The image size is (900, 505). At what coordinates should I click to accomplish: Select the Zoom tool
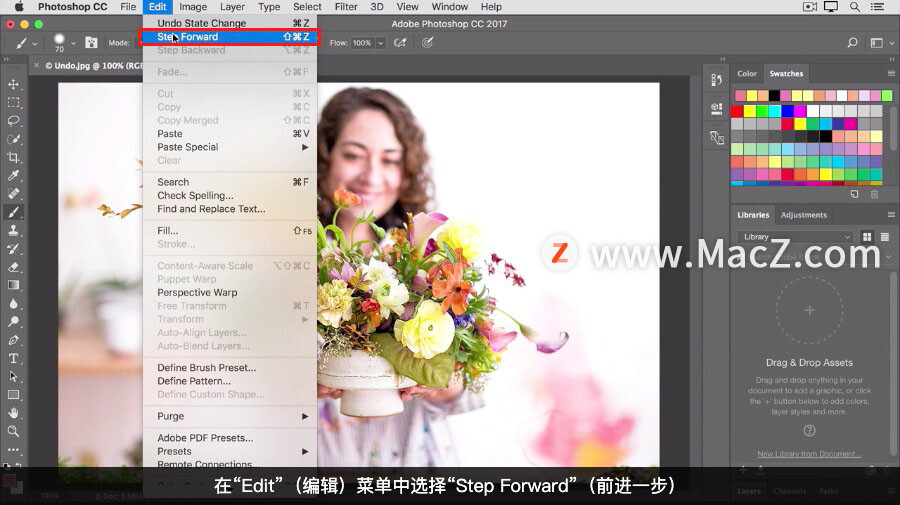click(13, 431)
